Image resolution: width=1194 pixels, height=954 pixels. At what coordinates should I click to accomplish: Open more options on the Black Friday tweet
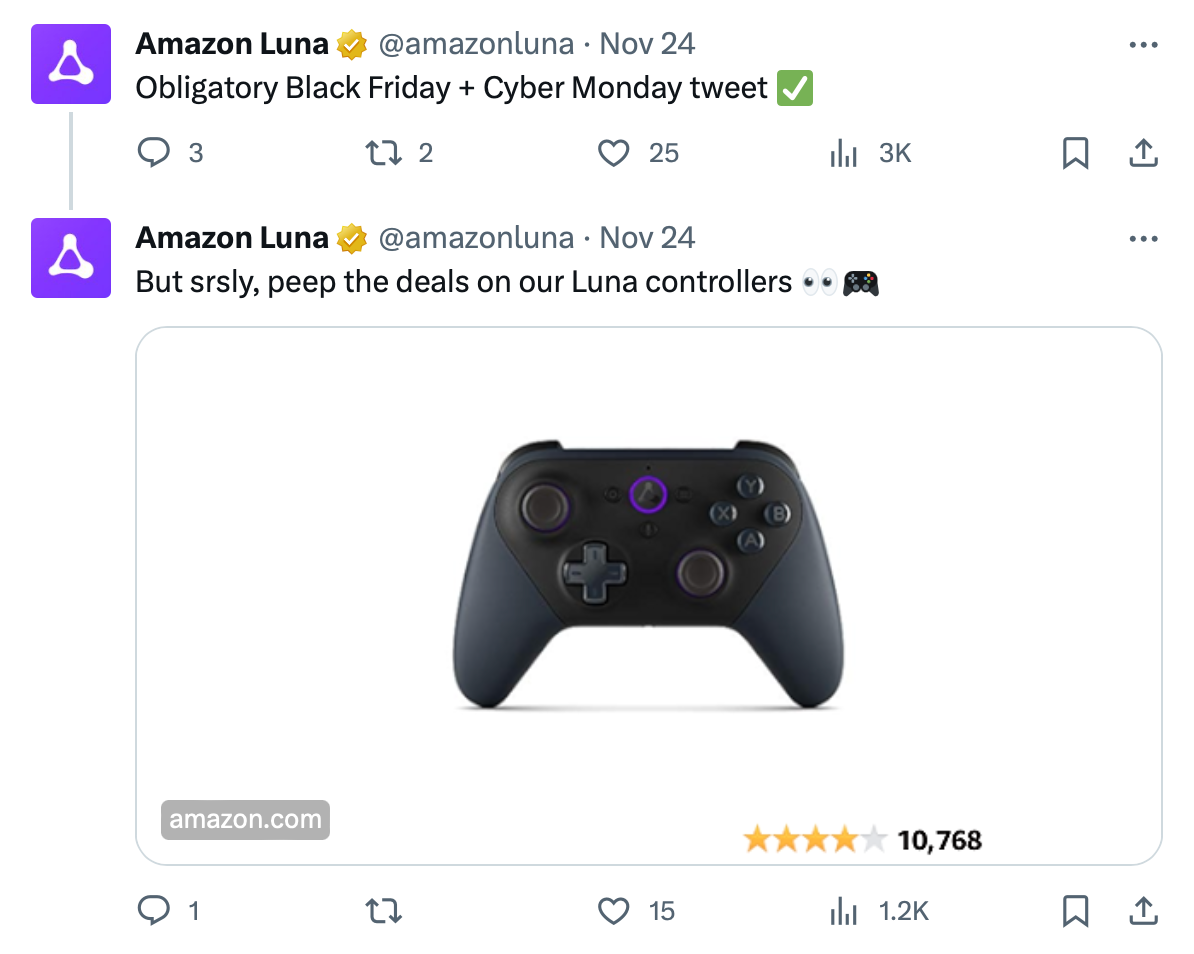point(1143,45)
